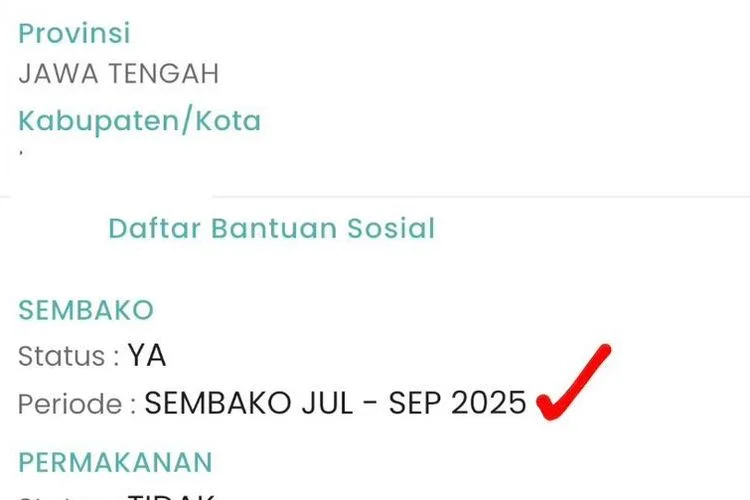
Task: Open the Daftar Bantuan Sosial heading
Action: click(x=271, y=228)
